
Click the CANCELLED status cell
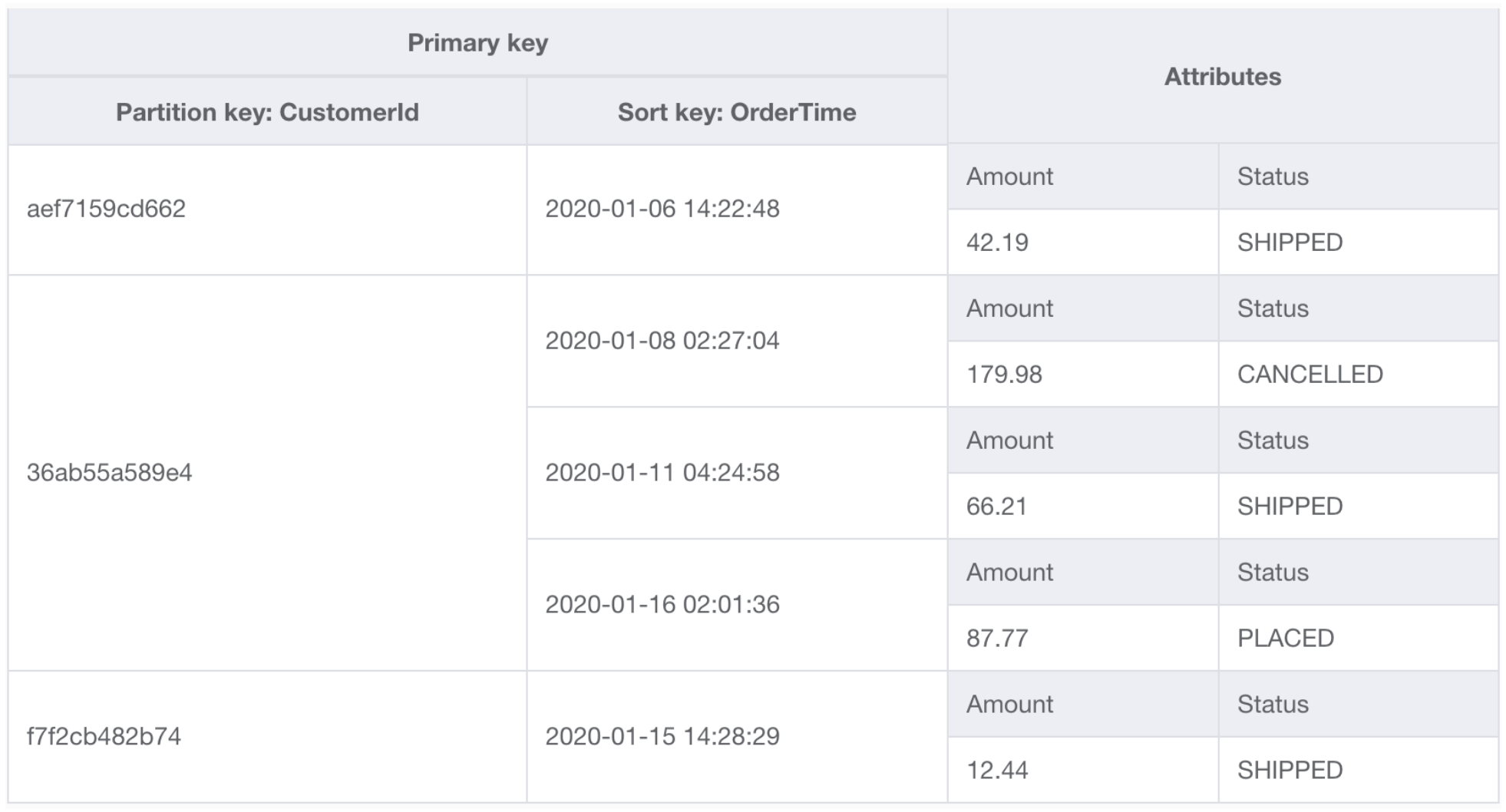click(x=1309, y=375)
